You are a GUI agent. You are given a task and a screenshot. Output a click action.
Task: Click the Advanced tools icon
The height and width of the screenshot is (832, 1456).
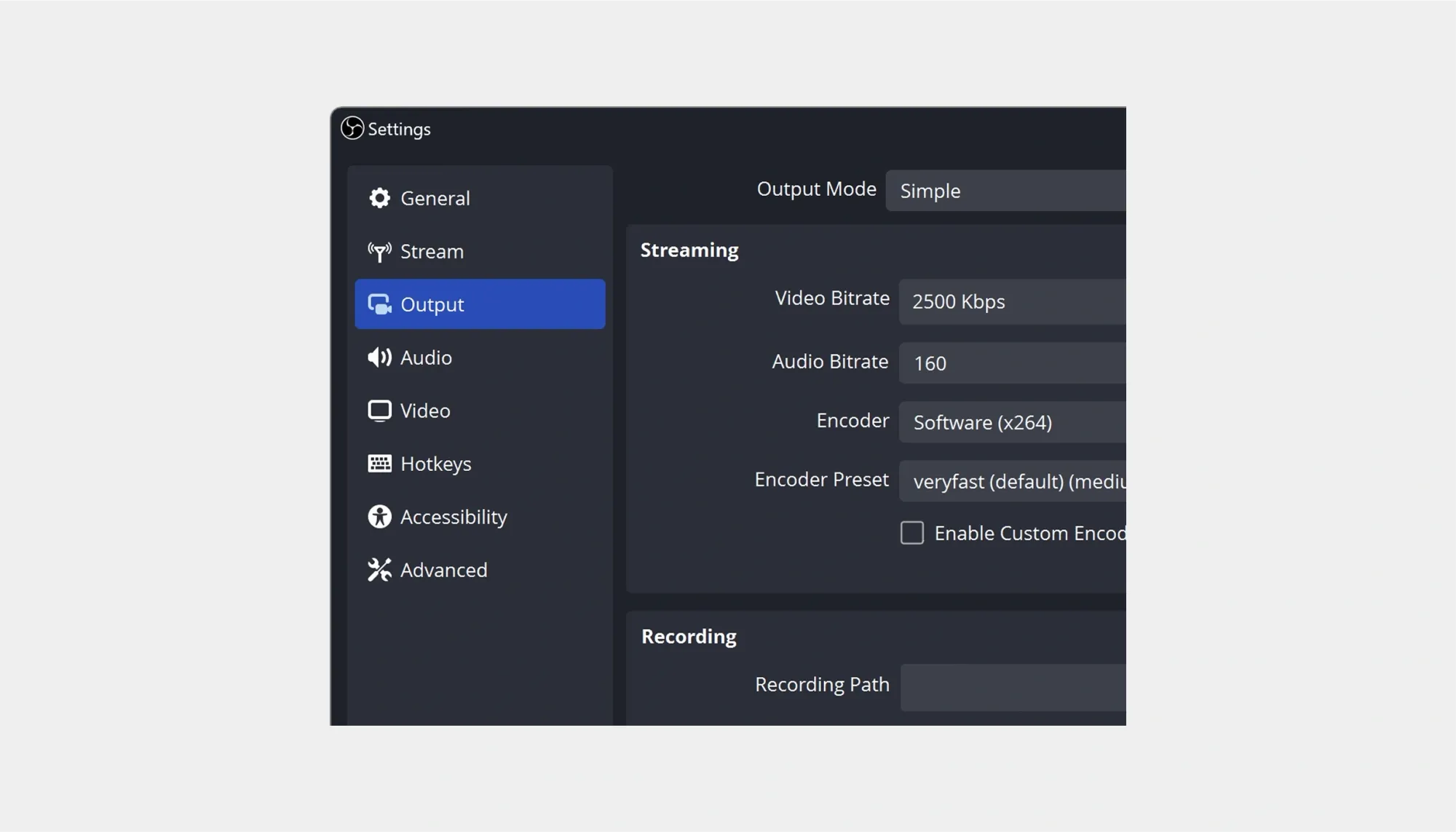pyautogui.click(x=379, y=570)
